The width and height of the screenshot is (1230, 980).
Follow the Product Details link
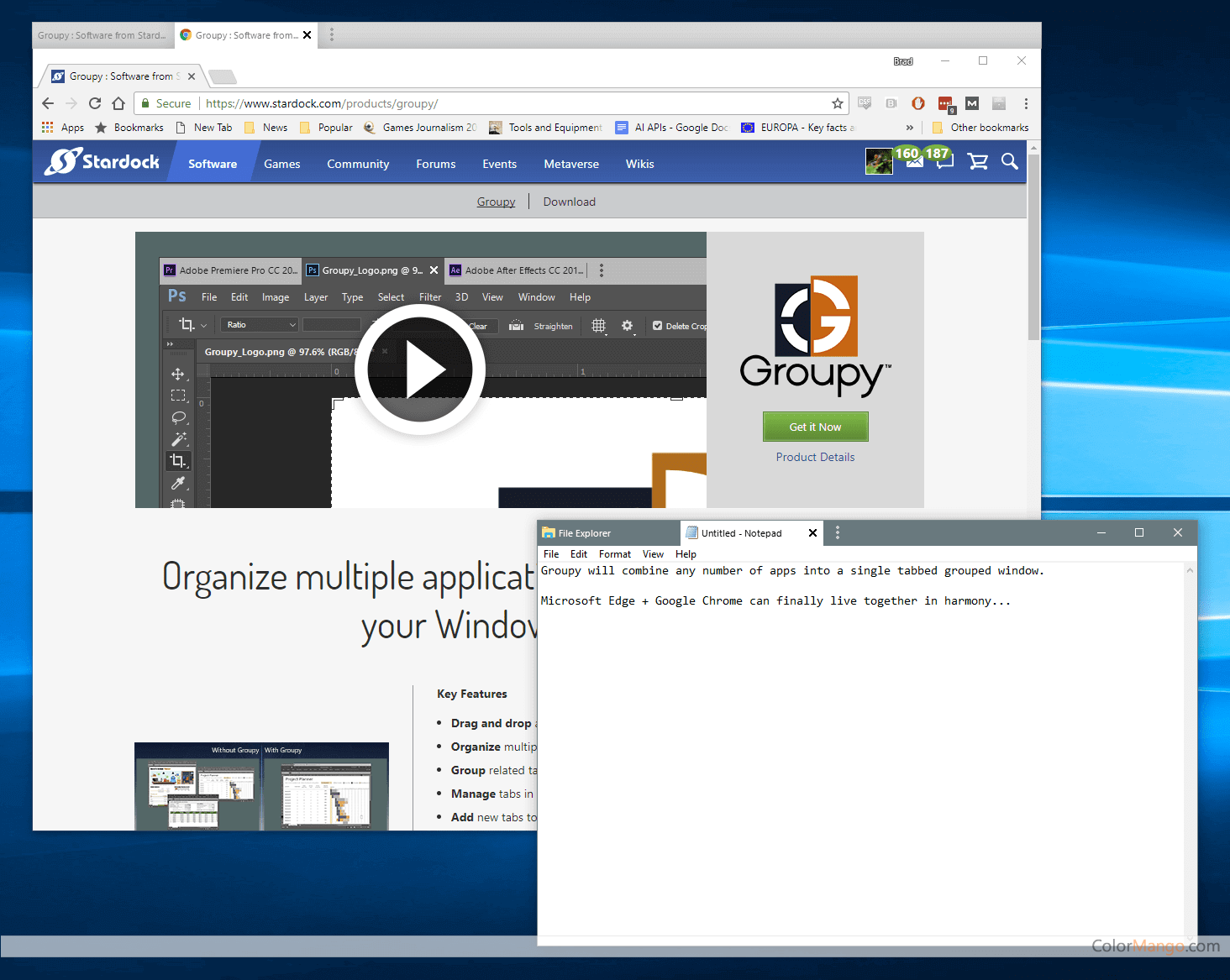[x=815, y=457]
